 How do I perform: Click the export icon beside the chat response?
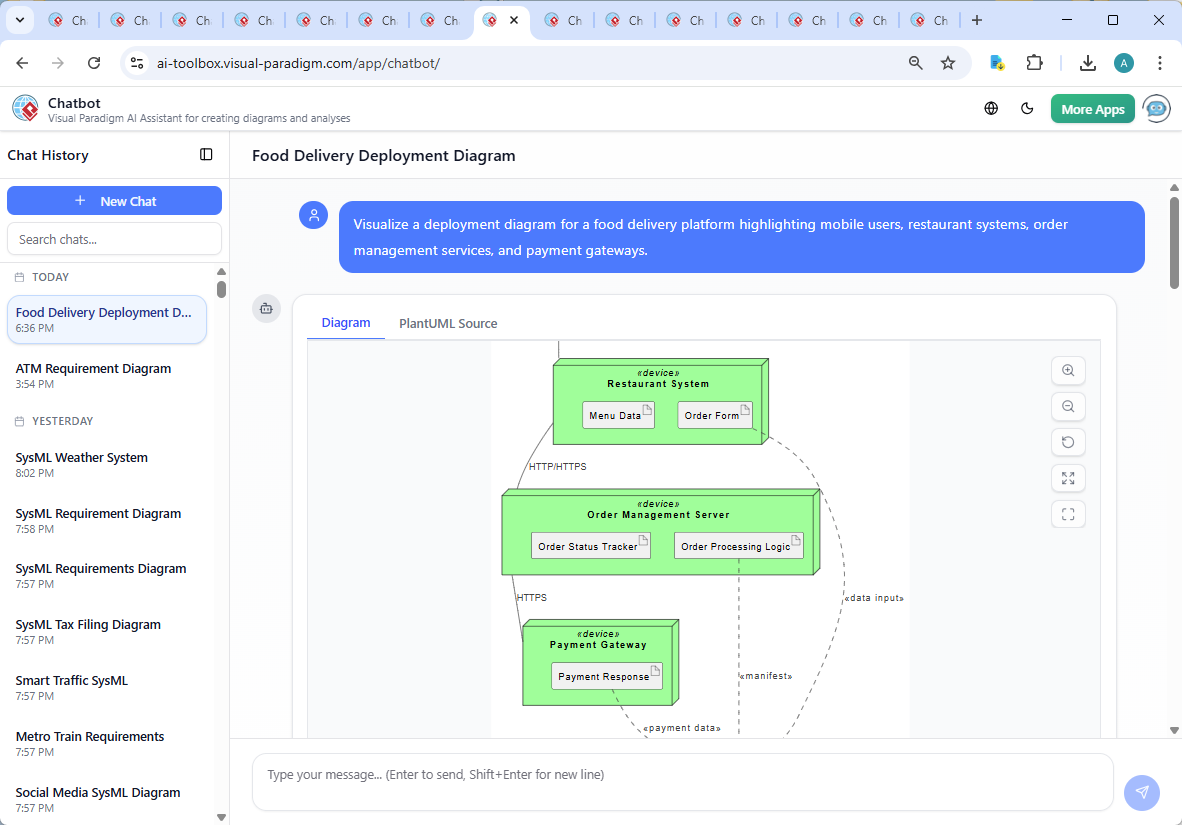266,309
